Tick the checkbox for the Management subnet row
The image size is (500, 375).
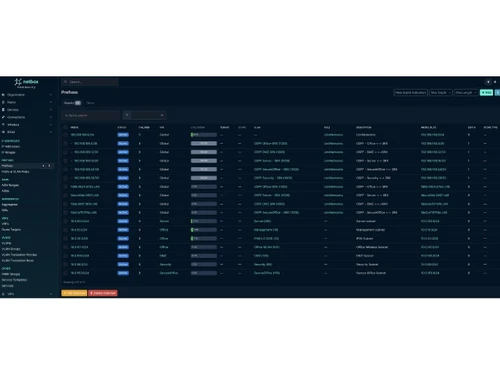[65, 230]
